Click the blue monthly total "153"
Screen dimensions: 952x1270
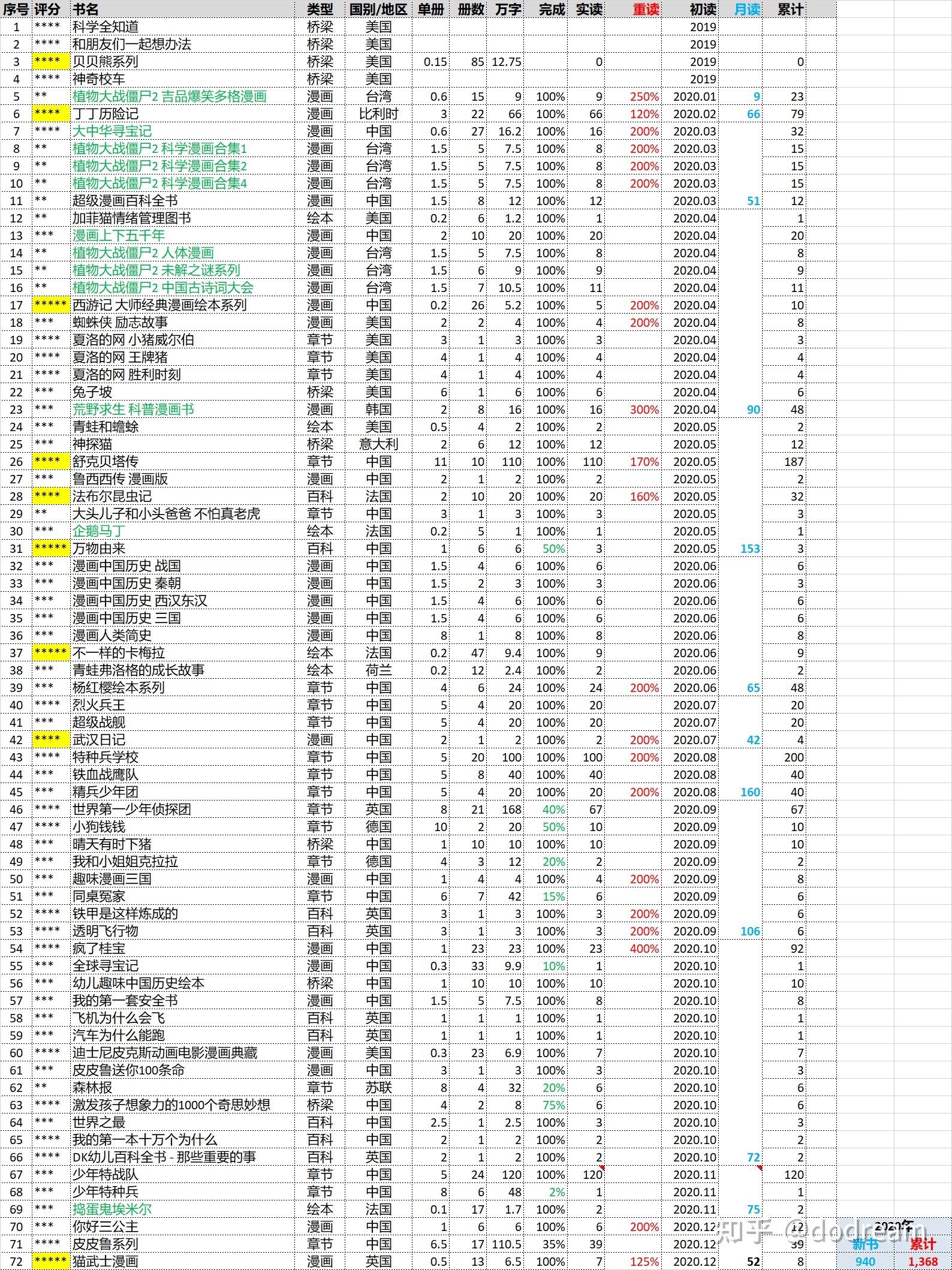750,549
